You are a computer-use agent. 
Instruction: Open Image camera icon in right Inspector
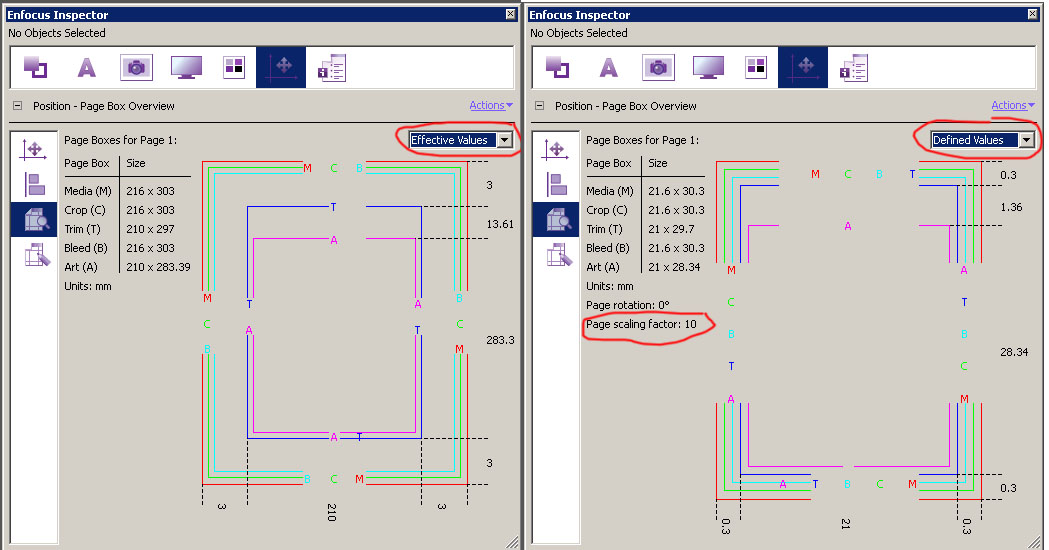[658, 68]
